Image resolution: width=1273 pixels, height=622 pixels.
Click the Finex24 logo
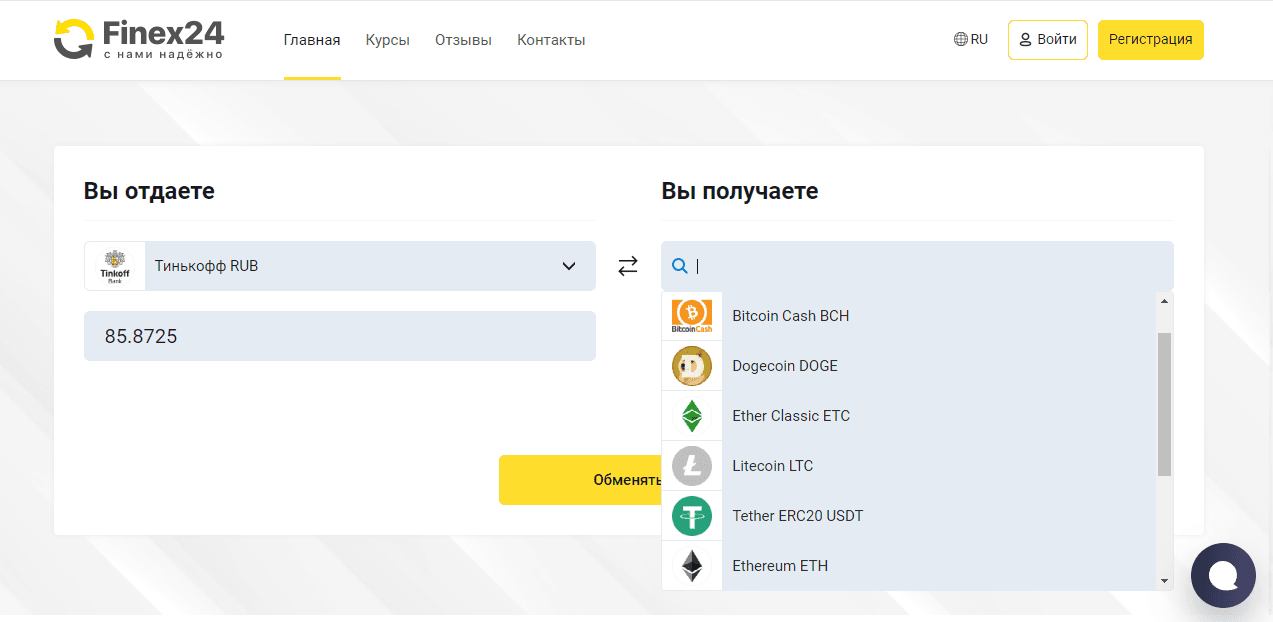click(x=139, y=40)
